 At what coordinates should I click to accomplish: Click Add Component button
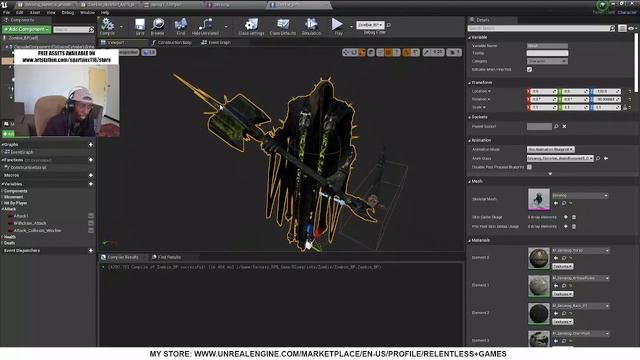27,29
